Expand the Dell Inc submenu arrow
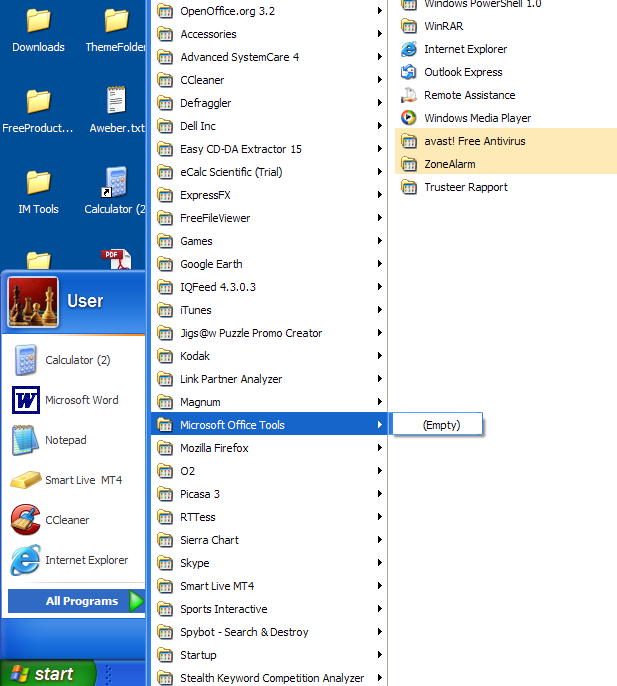Screen dimensions: 617x686 [380, 126]
